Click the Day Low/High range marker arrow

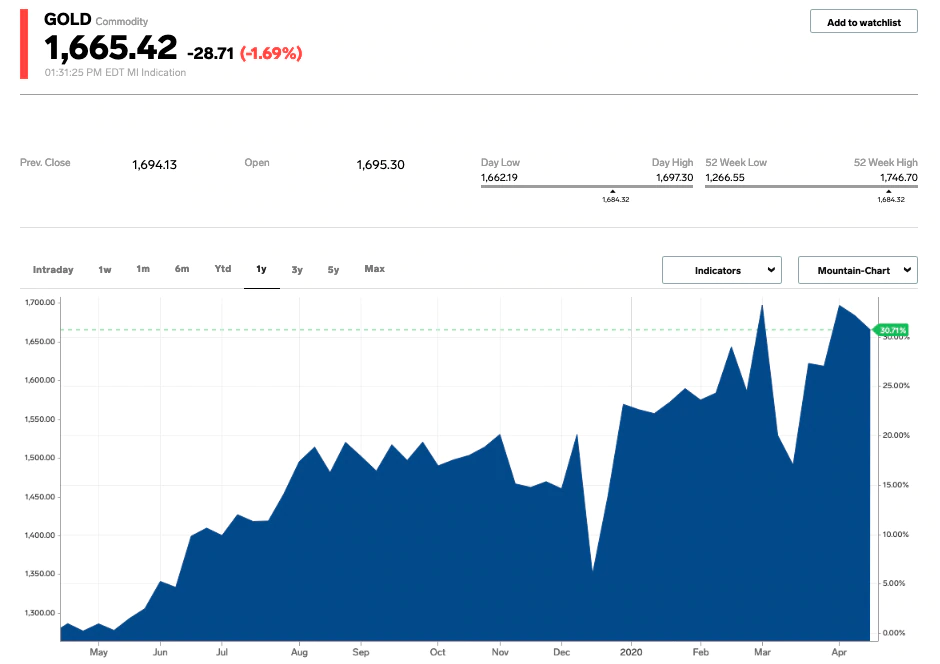pyautogui.click(x=613, y=191)
